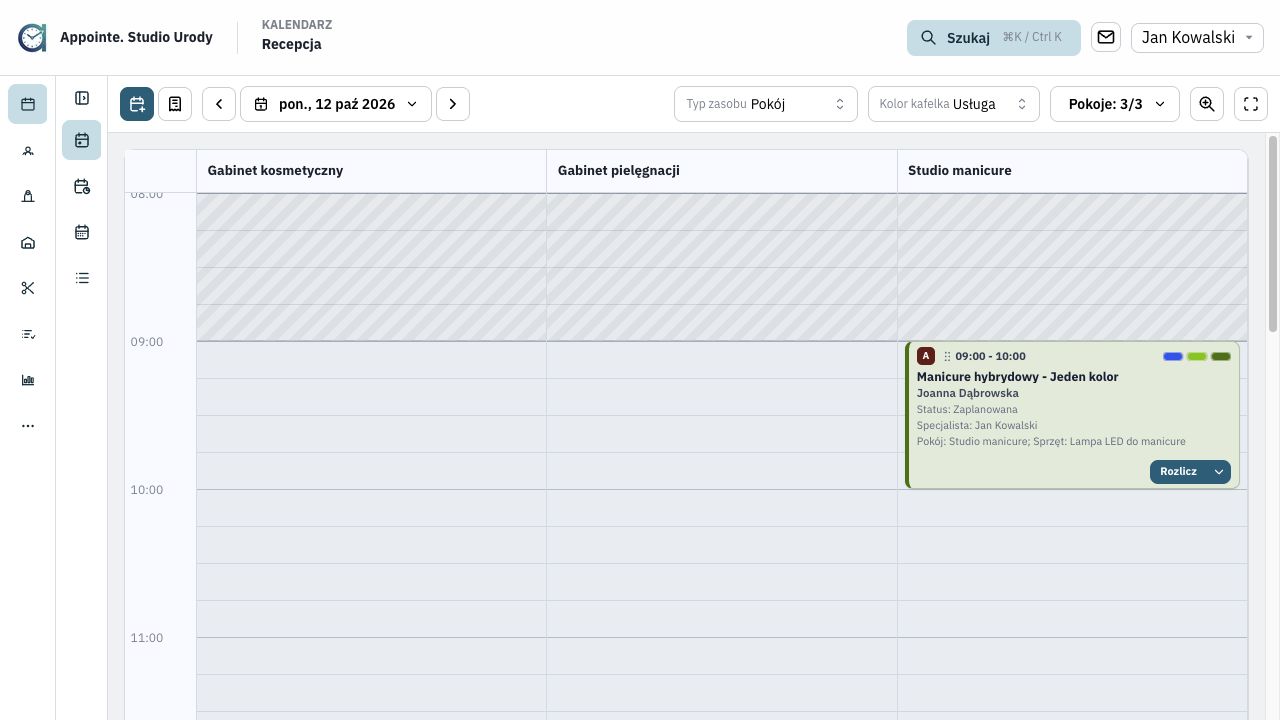This screenshot has width=1280, height=720.
Task: Open the checklist tasks icon in the sidebar
Action: [28, 334]
